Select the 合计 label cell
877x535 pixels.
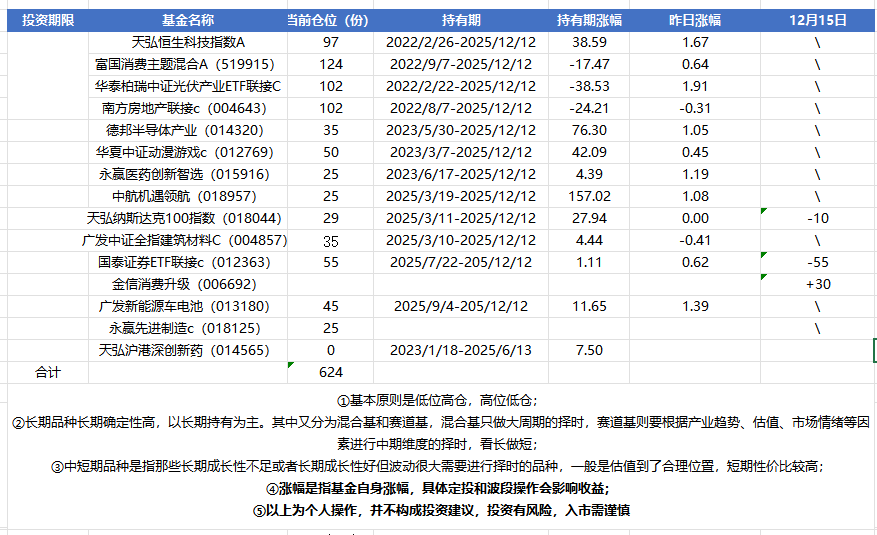(48, 372)
